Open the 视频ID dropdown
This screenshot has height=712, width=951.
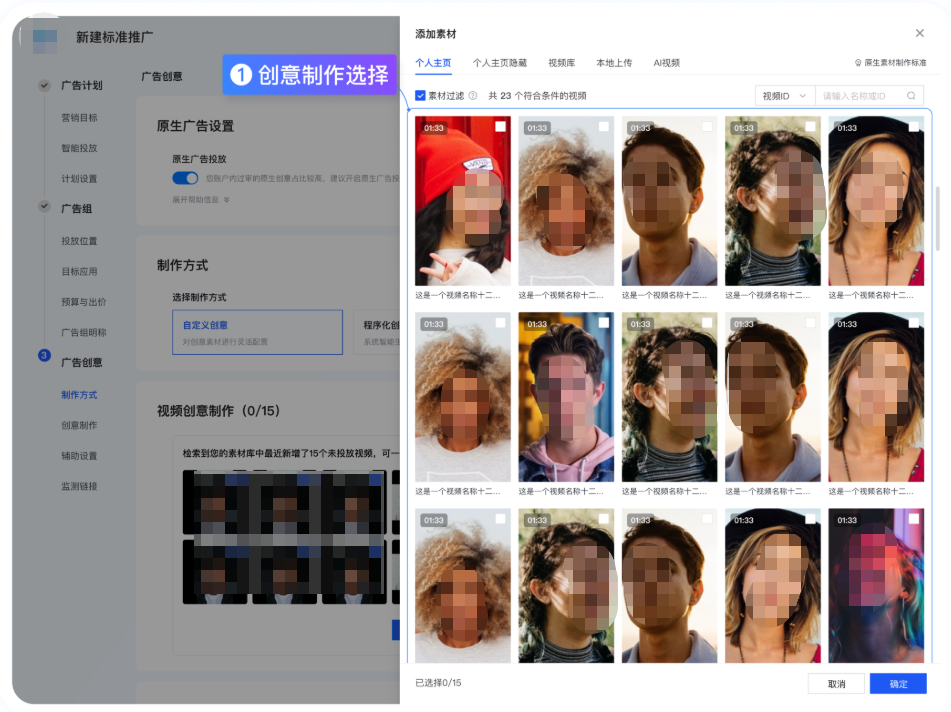coord(784,96)
